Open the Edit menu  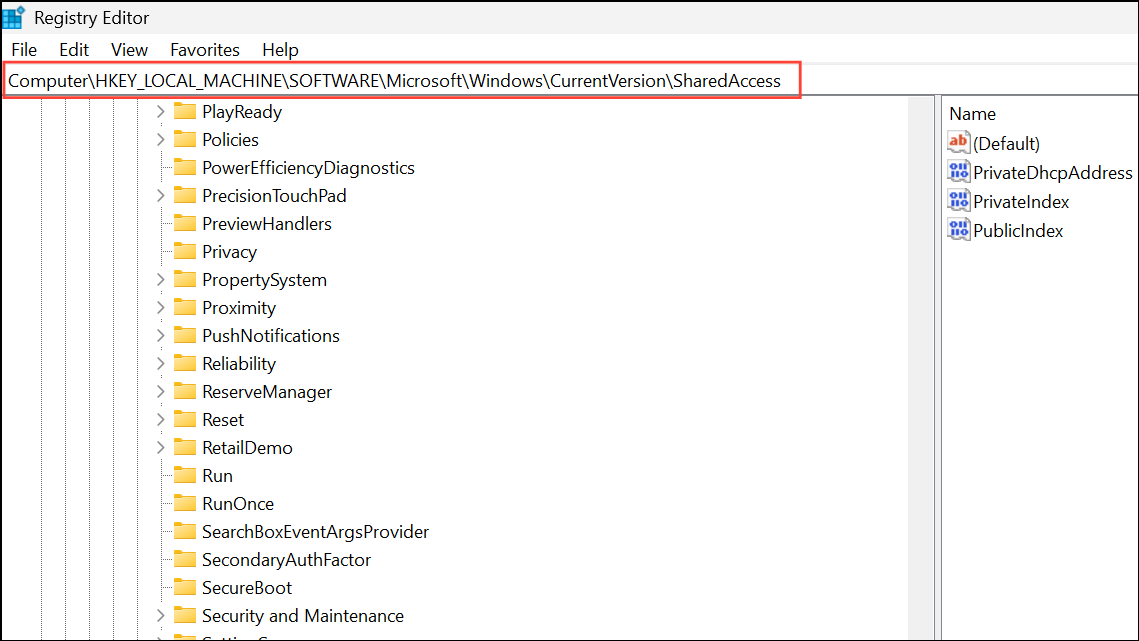tap(74, 49)
